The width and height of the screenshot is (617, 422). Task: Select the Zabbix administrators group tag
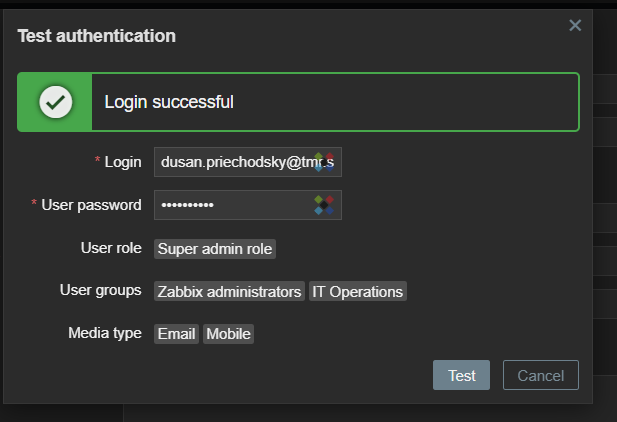[x=229, y=291]
